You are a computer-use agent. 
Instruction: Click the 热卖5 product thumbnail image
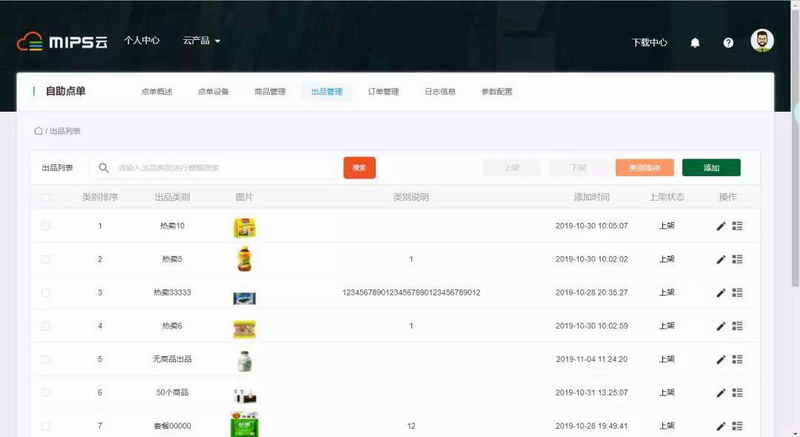coord(245,260)
